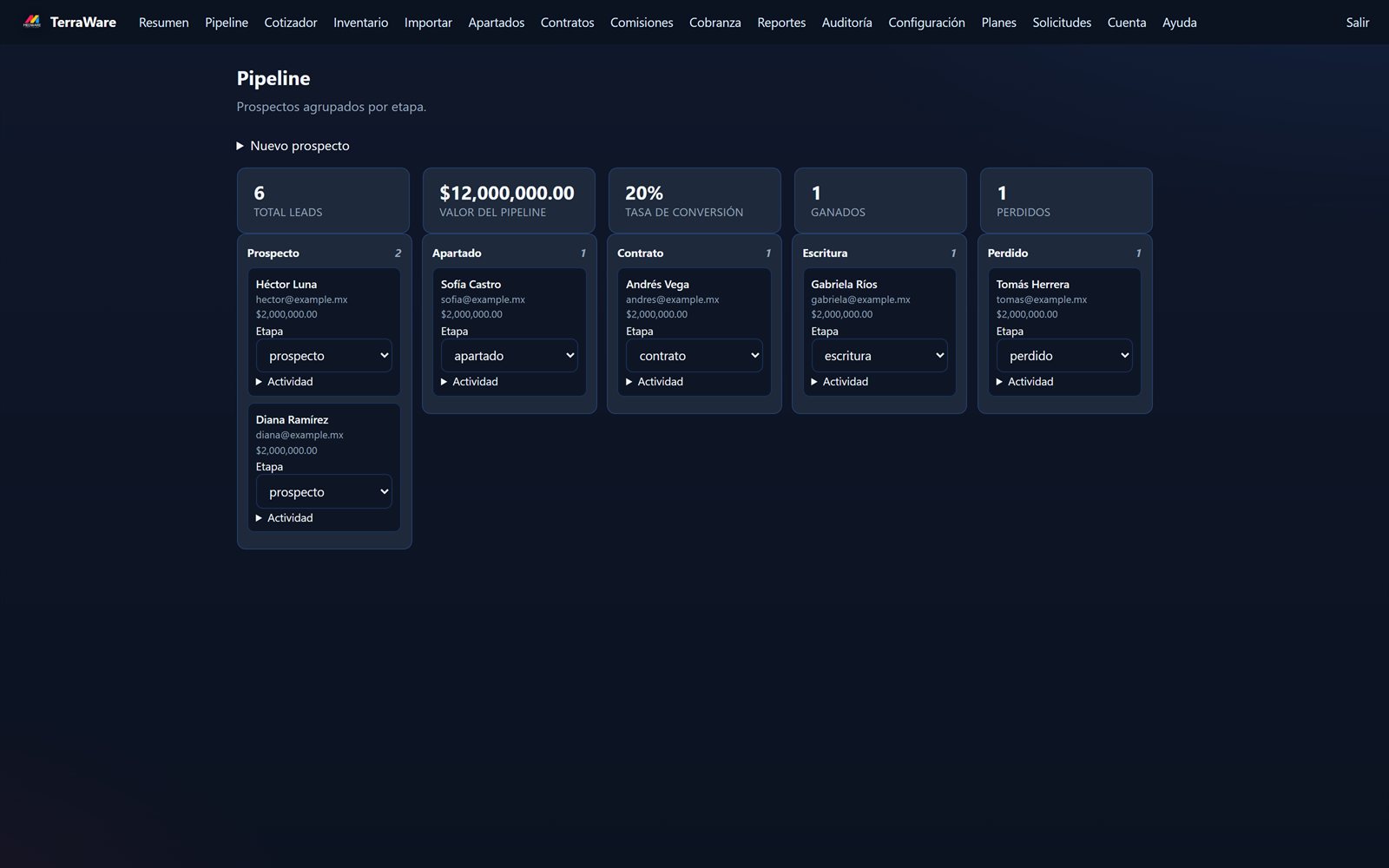1389x868 pixels.
Task: Open Sofía Castro's Etapa dropdown
Action: 509,356
